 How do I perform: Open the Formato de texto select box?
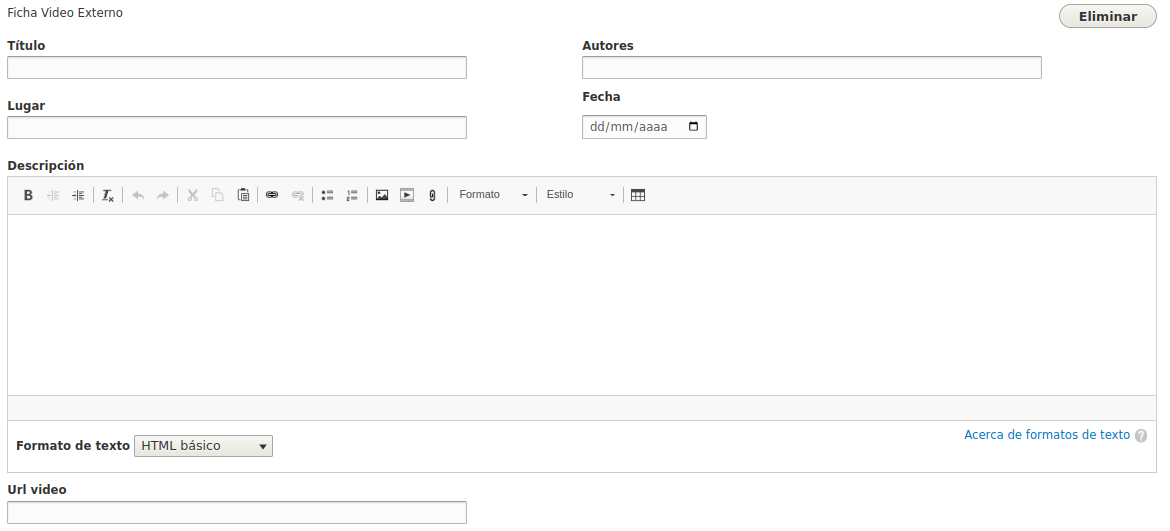(203, 446)
